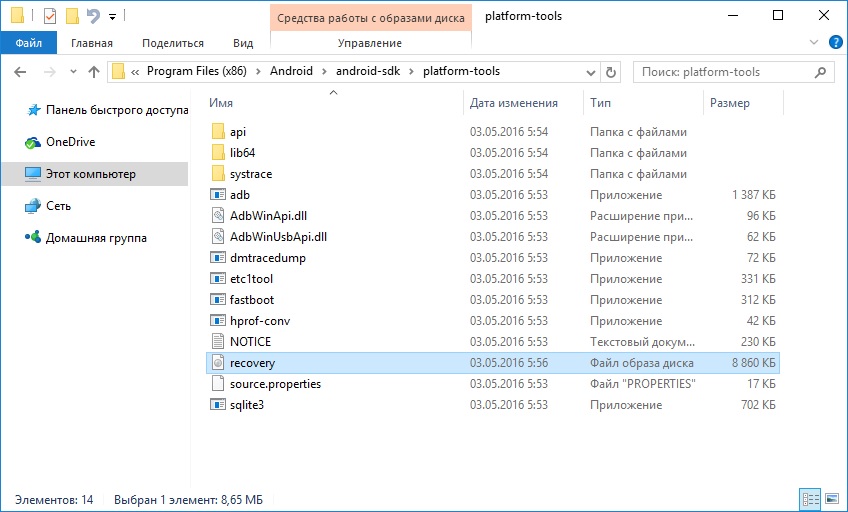Refresh the current folder view
The image size is (848, 512).
612,72
